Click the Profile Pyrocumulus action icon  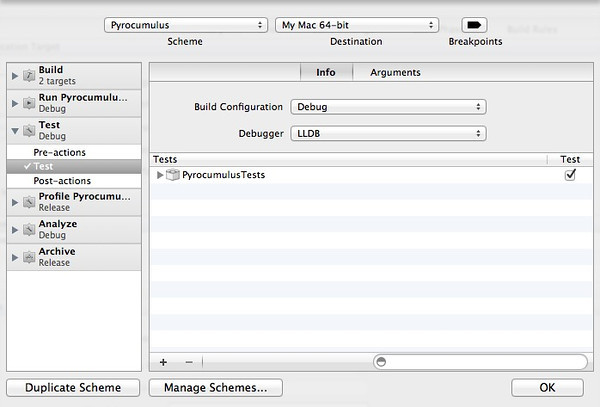pyautogui.click(x=29, y=202)
